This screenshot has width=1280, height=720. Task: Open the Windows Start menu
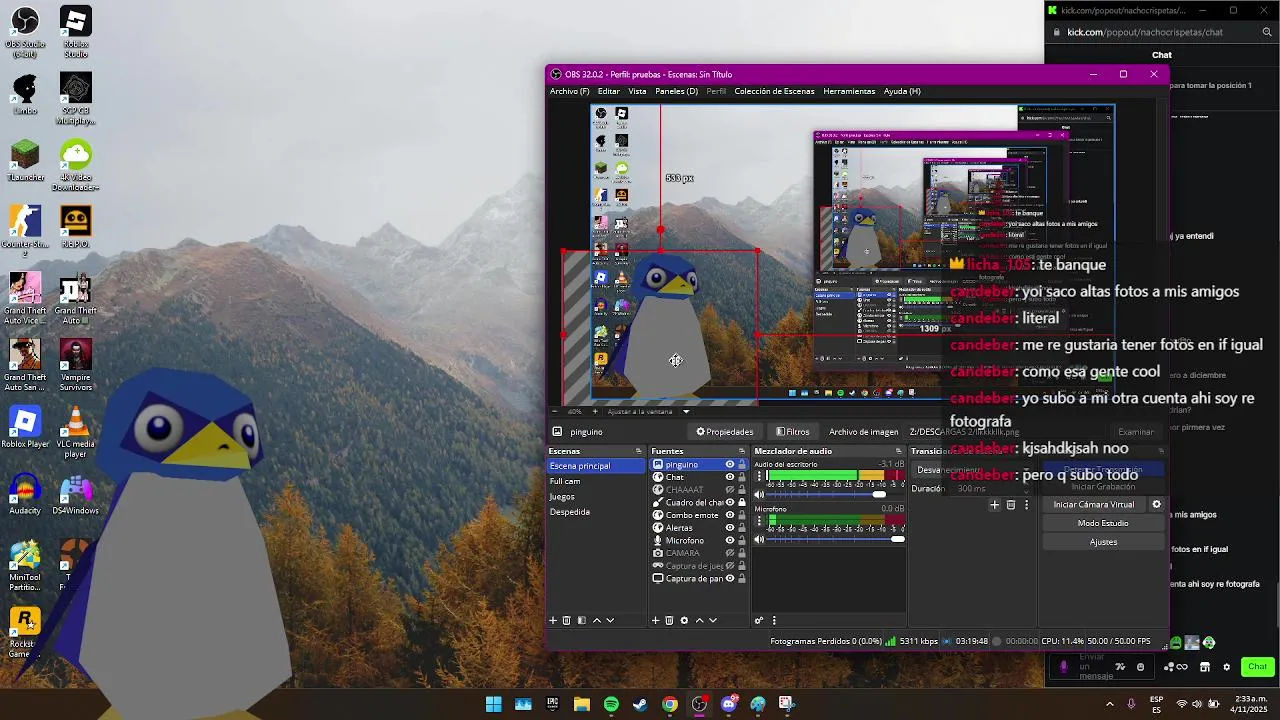[x=493, y=704]
